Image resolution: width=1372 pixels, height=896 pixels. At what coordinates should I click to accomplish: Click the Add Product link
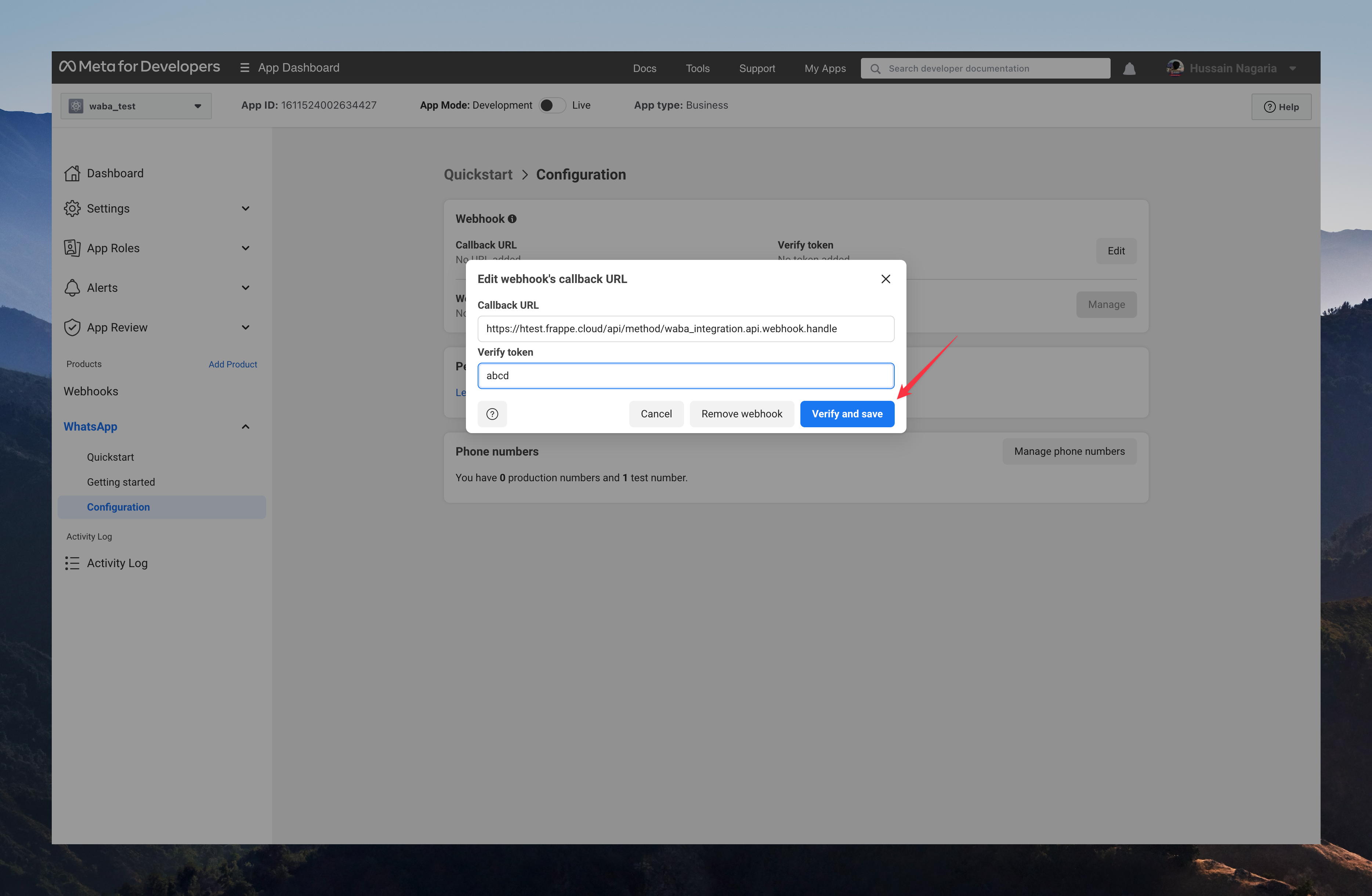pyautogui.click(x=232, y=364)
